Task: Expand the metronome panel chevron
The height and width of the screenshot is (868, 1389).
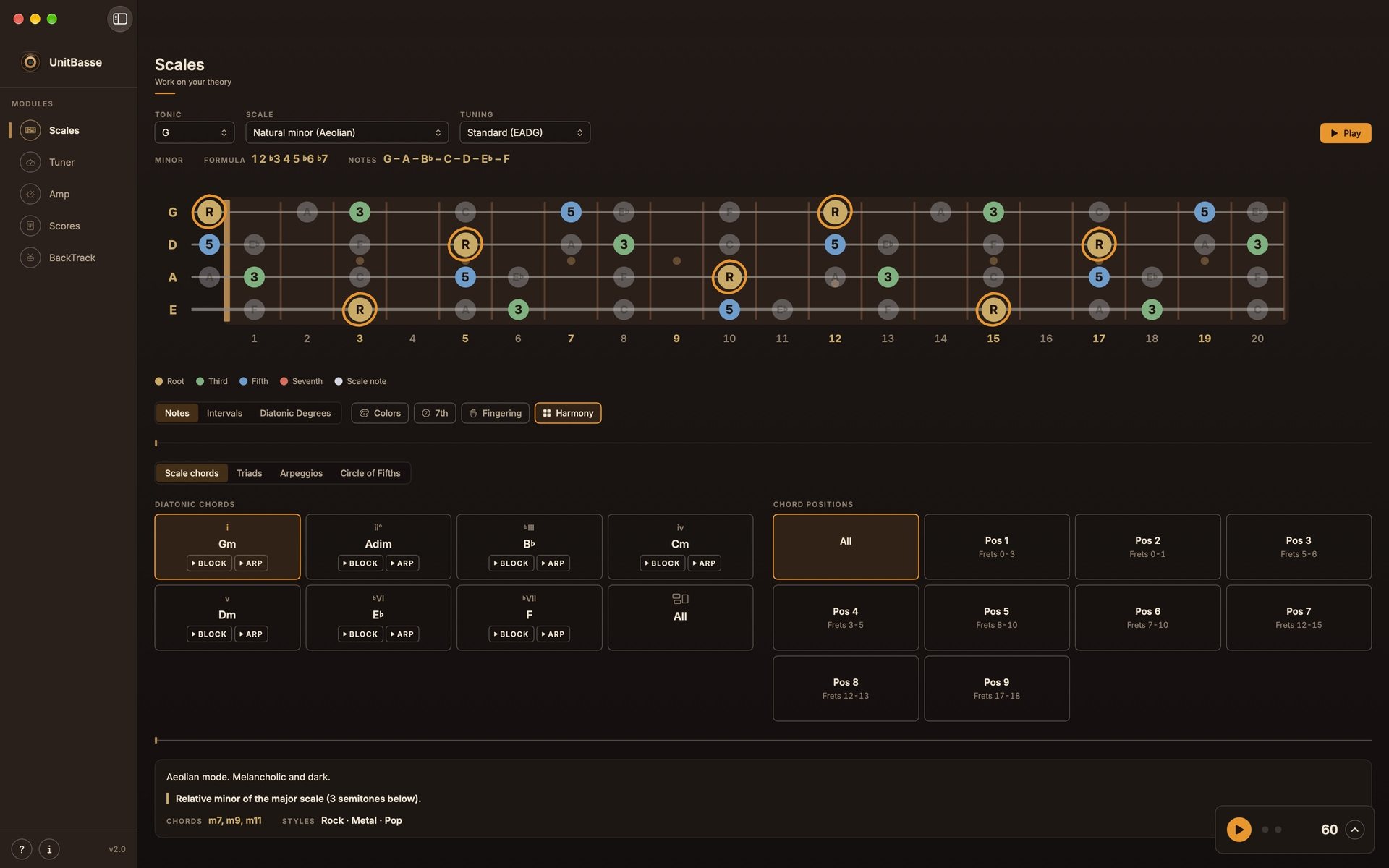Action: click(1355, 830)
